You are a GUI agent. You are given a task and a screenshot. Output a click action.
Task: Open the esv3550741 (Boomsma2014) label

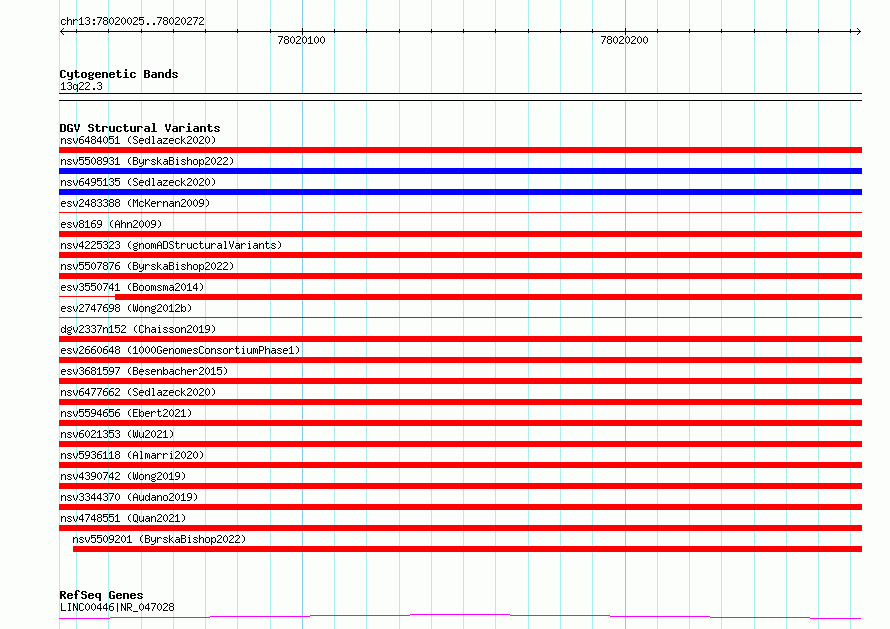point(132,287)
